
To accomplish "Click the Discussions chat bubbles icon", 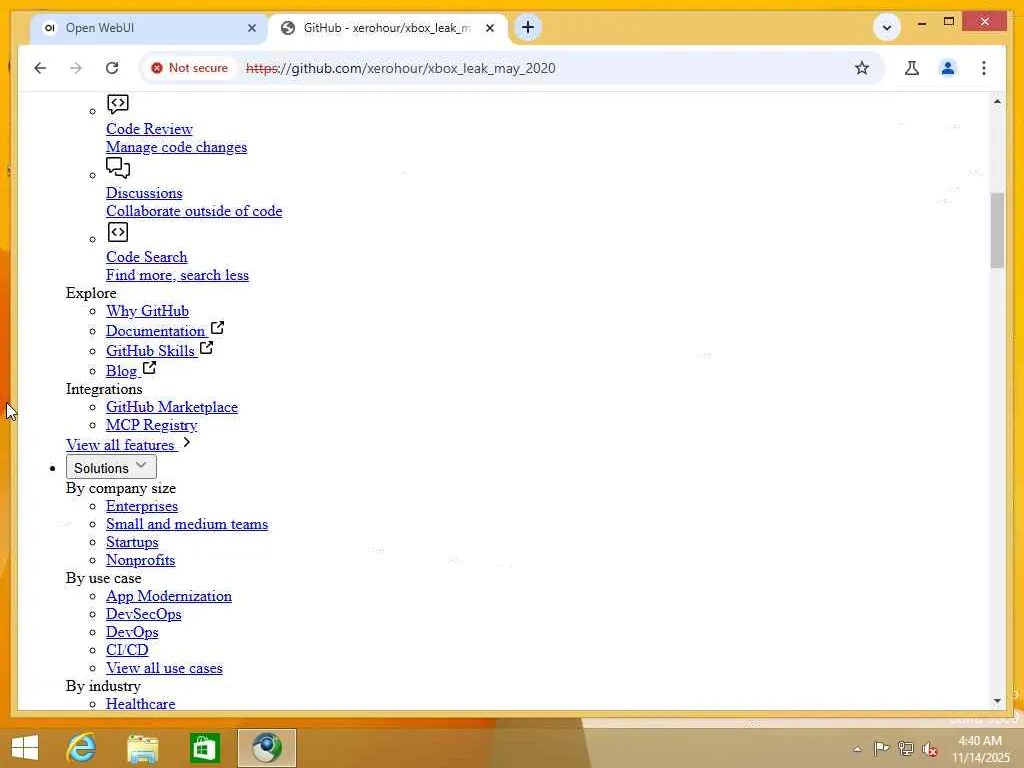I will tap(118, 168).
